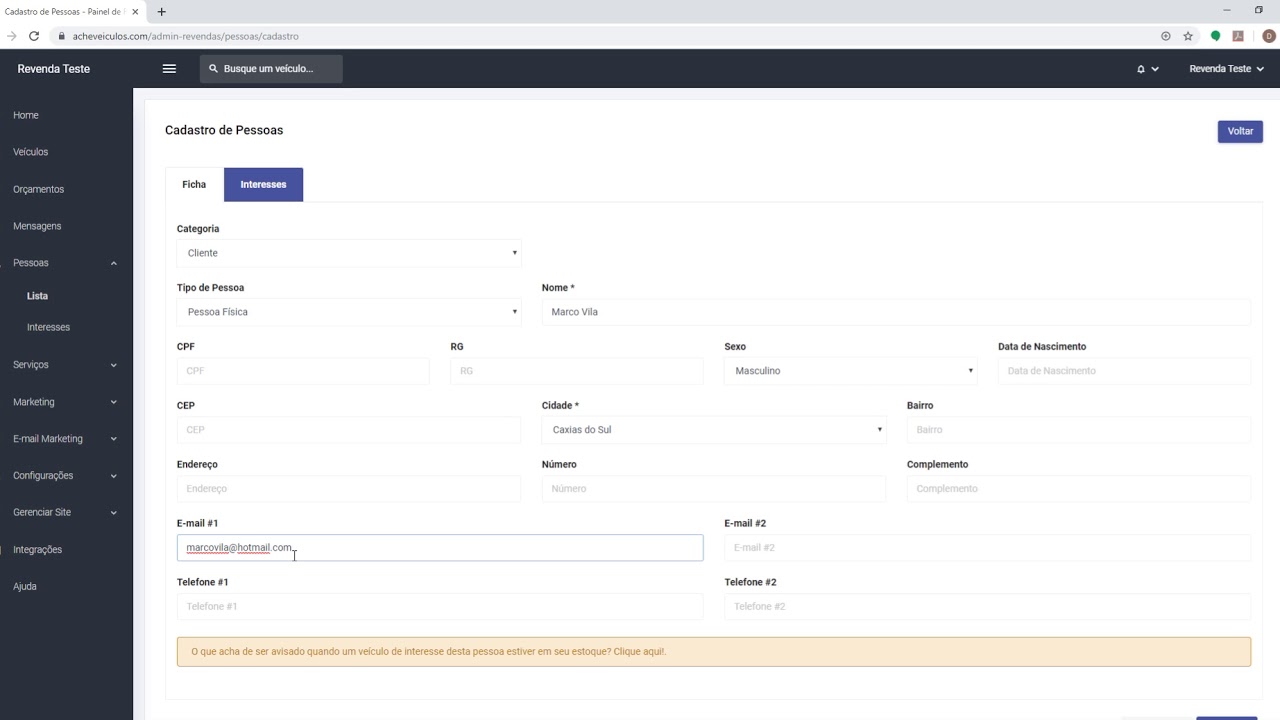The image size is (1280, 720).
Task: Click the RG input field
Action: (577, 371)
